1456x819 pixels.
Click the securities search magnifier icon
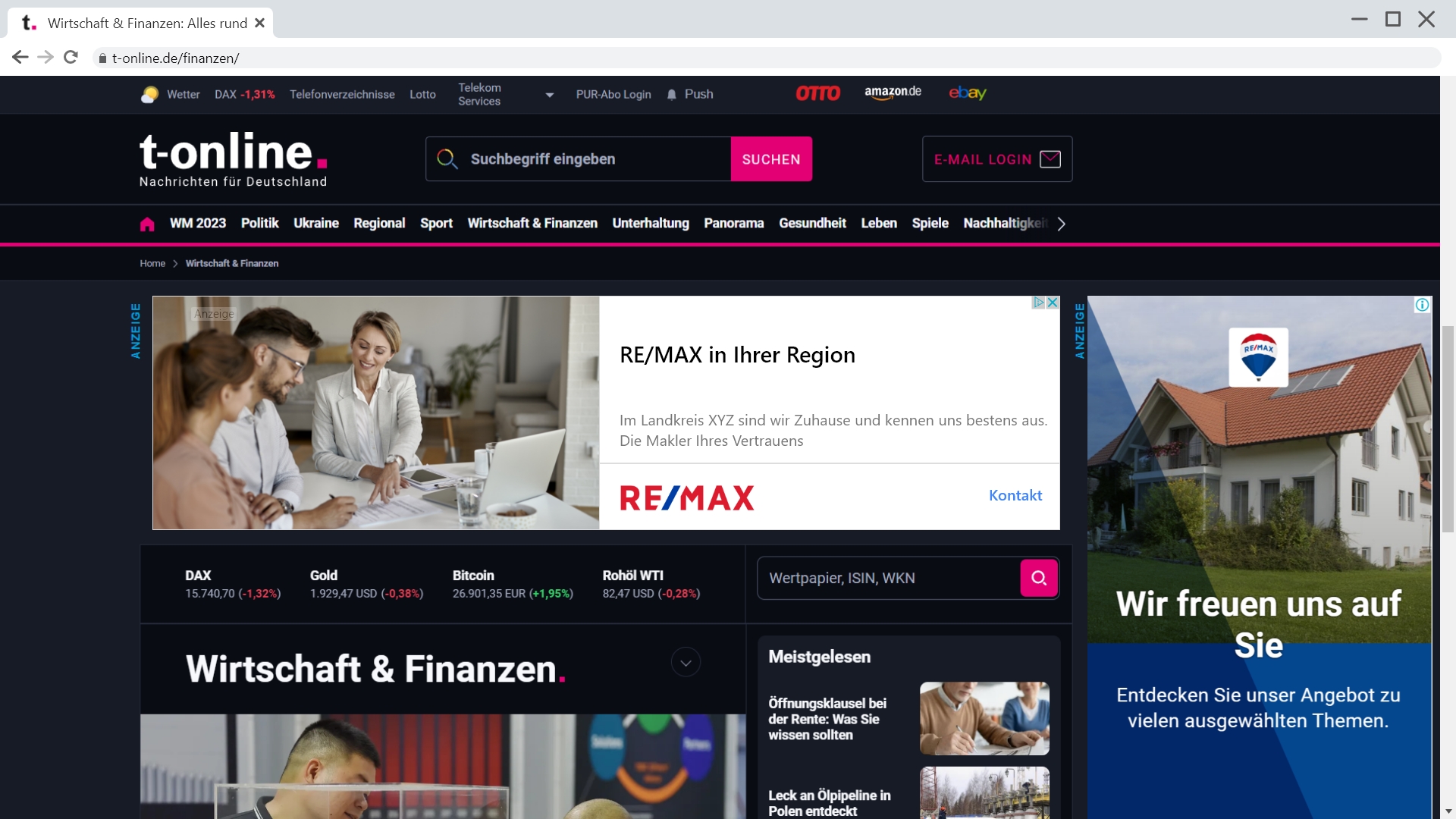(1038, 578)
